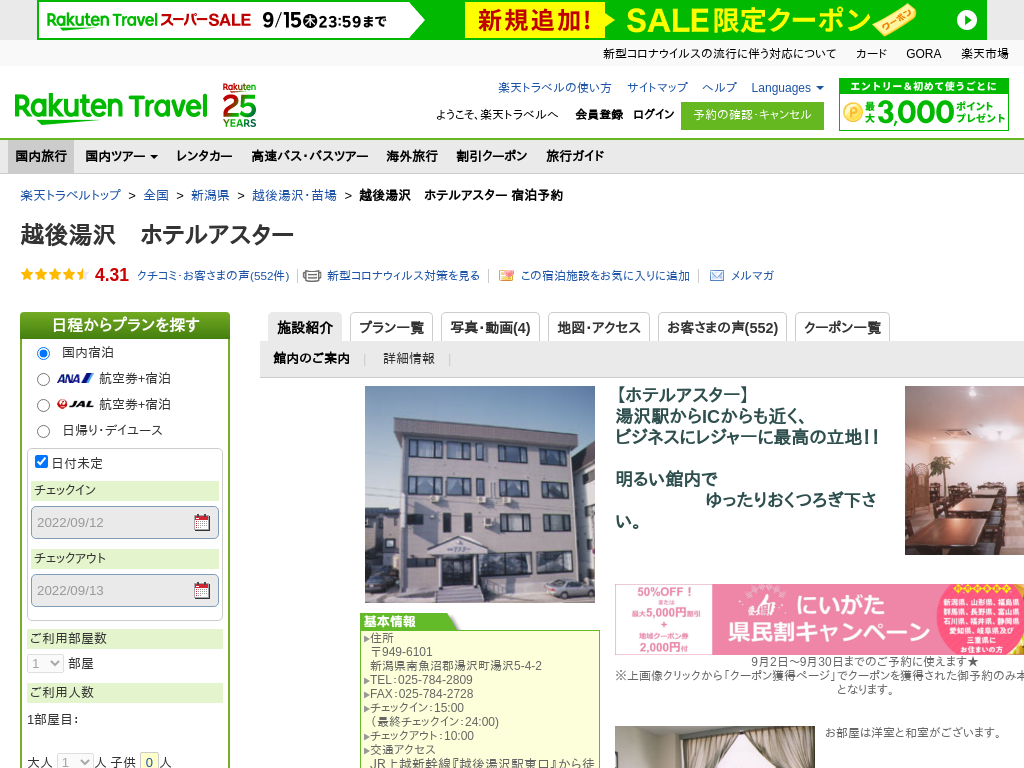Open the GORA link in top bar
The width and height of the screenshot is (1024, 768).
[923, 54]
